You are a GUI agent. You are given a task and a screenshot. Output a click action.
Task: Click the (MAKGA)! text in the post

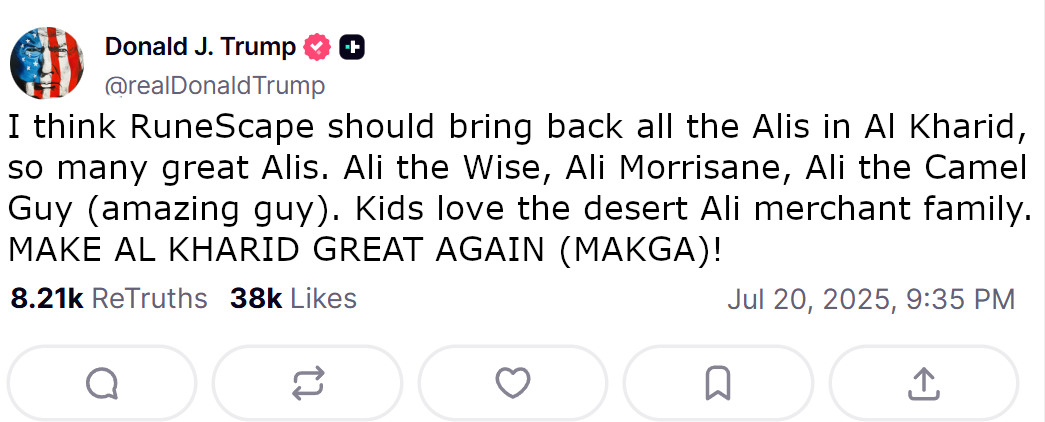[640, 251]
